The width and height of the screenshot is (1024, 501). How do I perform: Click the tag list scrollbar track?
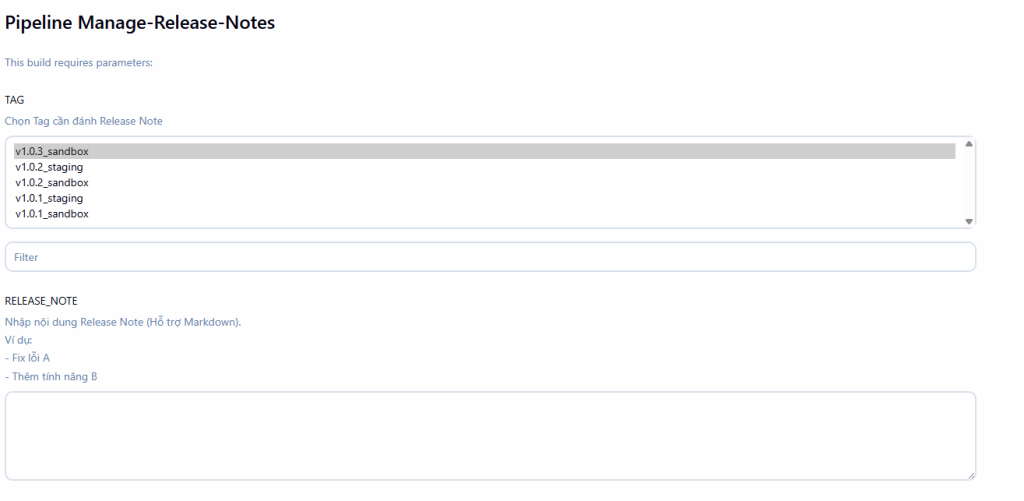coord(968,182)
